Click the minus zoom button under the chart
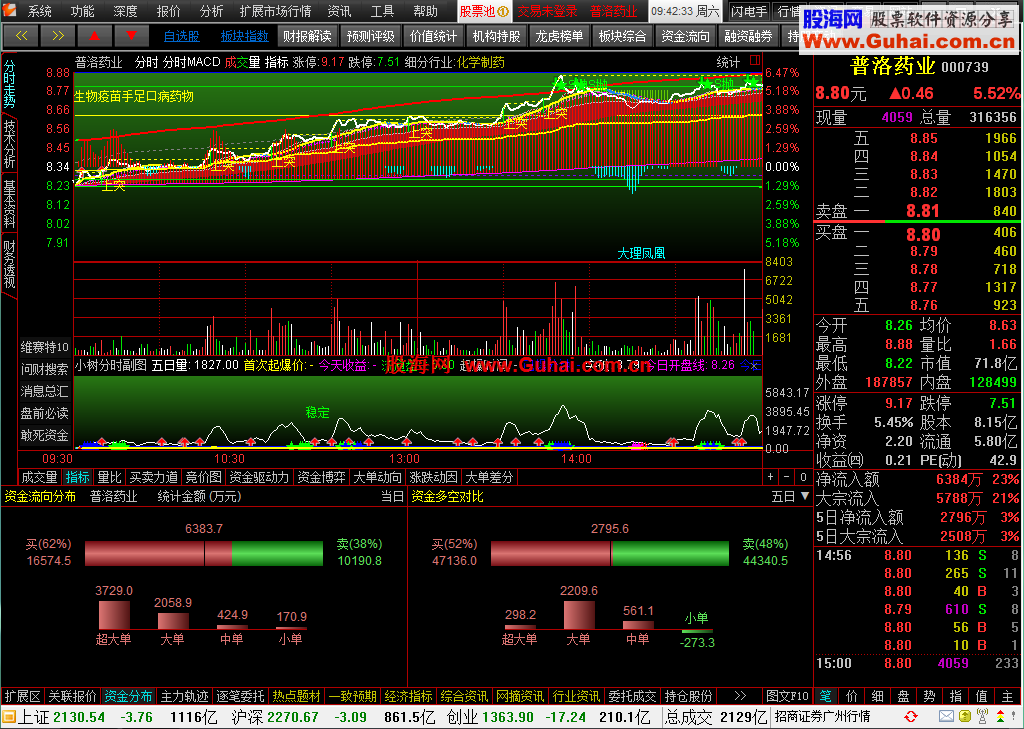Viewport: 1024px width, 729px height. 786,478
